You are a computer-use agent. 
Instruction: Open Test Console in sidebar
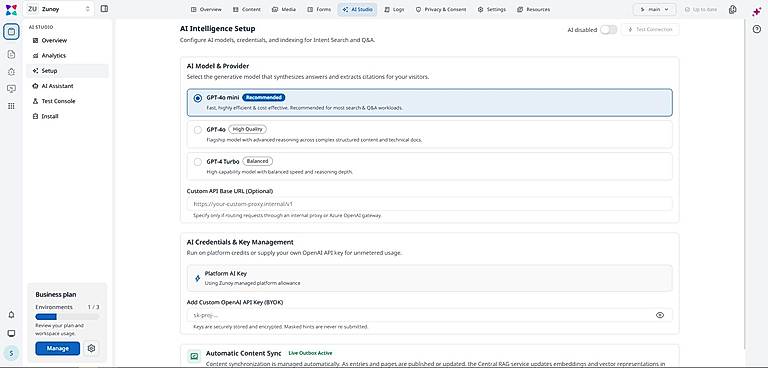point(68,101)
